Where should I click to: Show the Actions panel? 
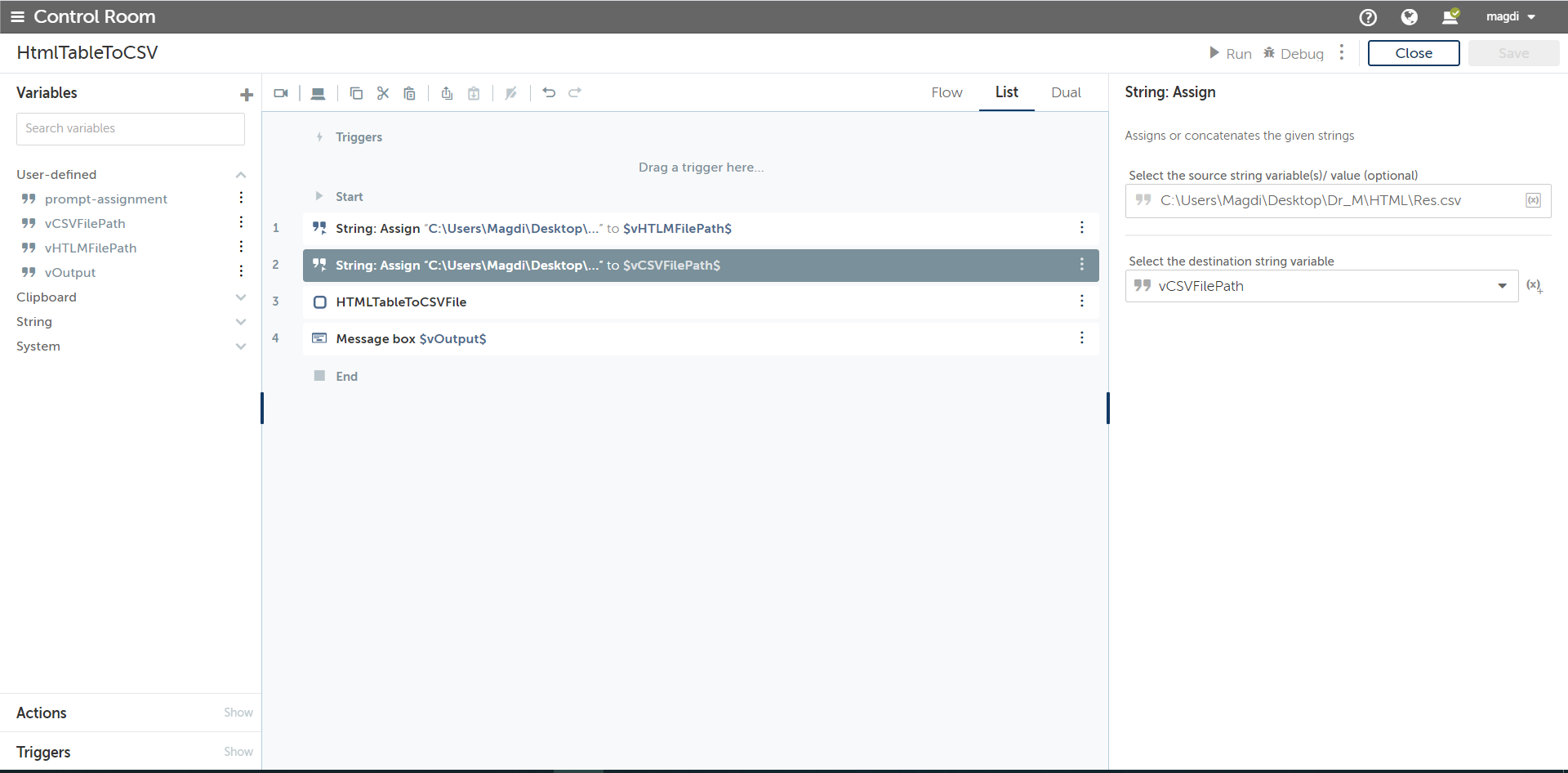coord(238,713)
